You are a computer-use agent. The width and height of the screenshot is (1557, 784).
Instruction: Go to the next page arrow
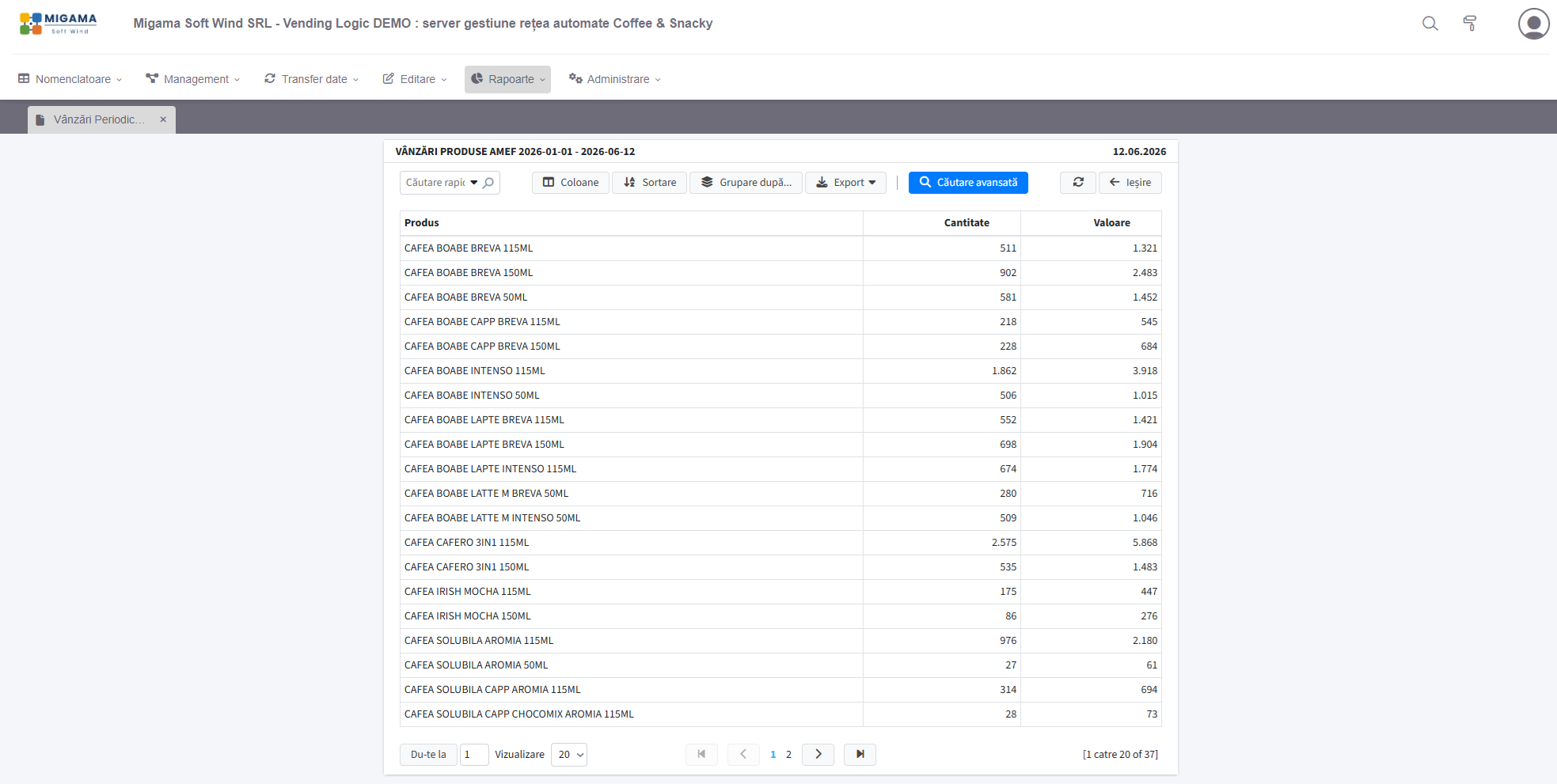(818, 755)
